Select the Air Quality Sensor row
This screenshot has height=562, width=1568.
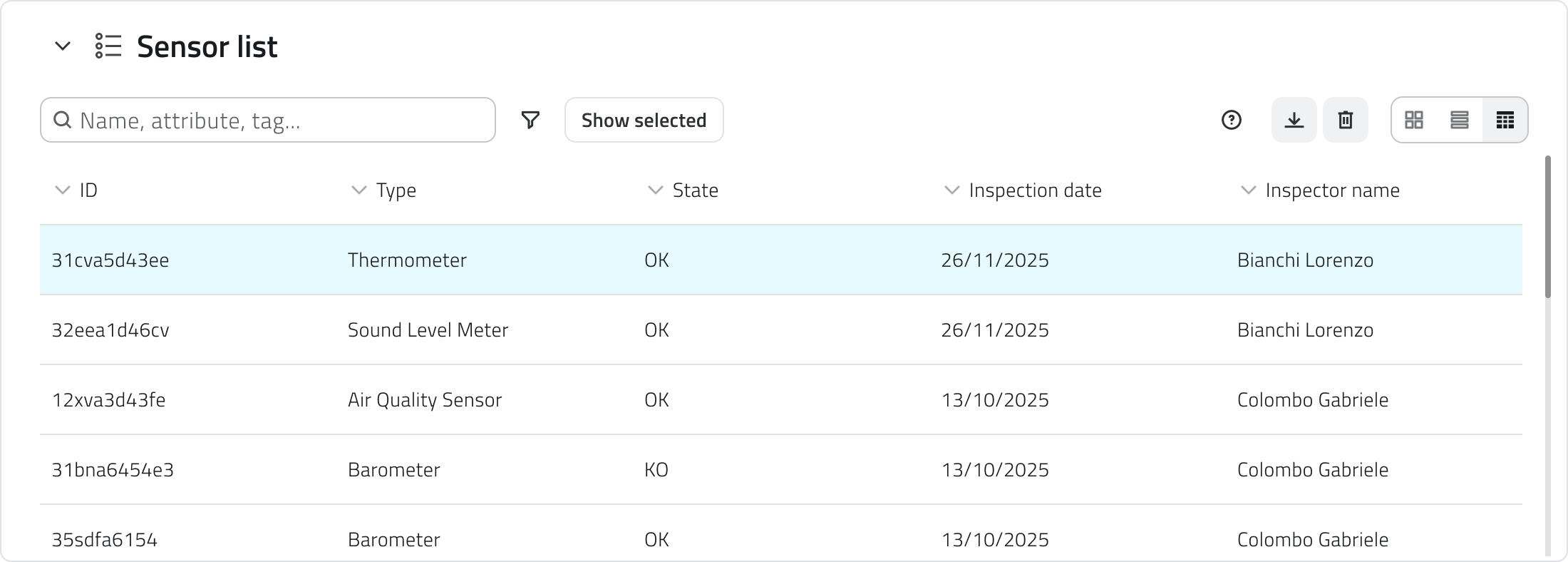pos(425,399)
